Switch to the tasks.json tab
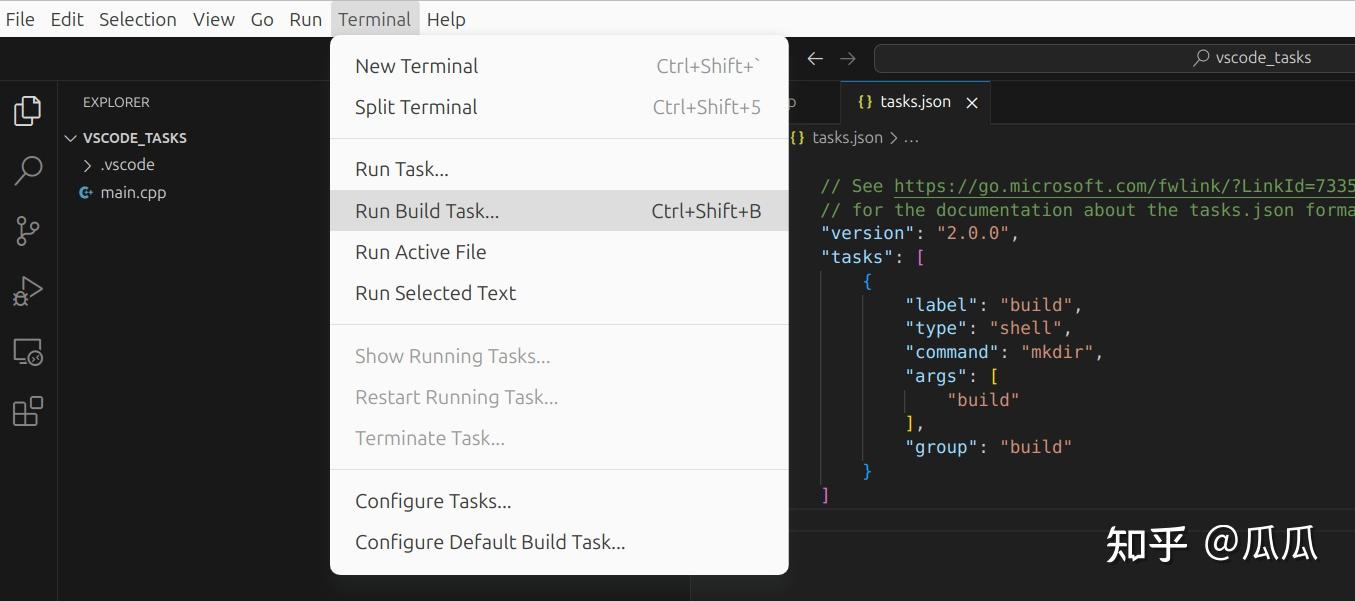The height and width of the screenshot is (601, 1355). (x=913, y=101)
